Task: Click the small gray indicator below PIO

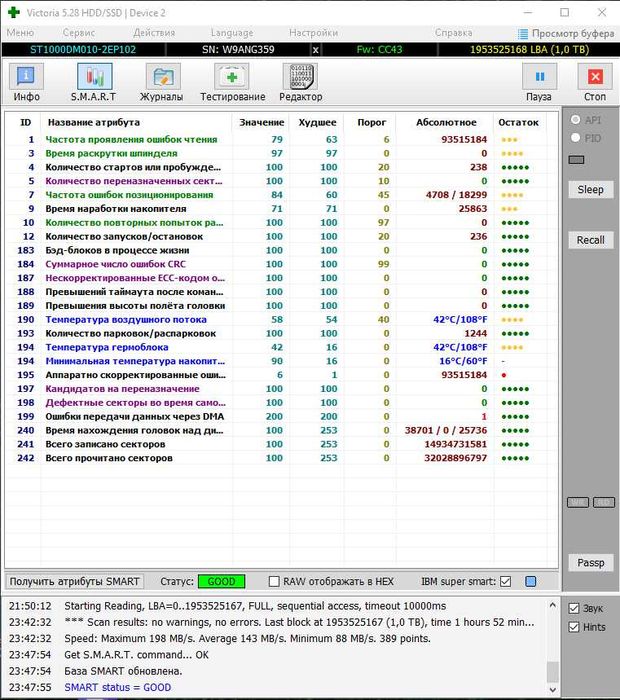Action: [576, 160]
